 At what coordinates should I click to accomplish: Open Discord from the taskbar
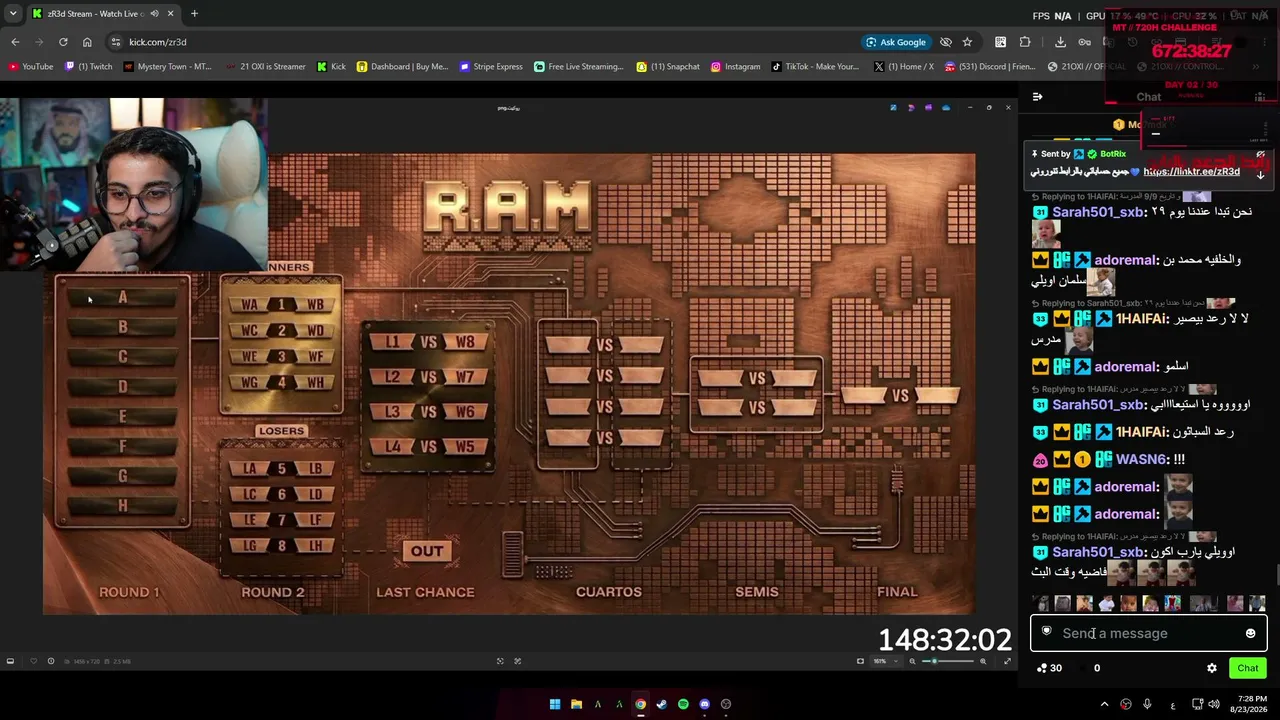coord(704,704)
